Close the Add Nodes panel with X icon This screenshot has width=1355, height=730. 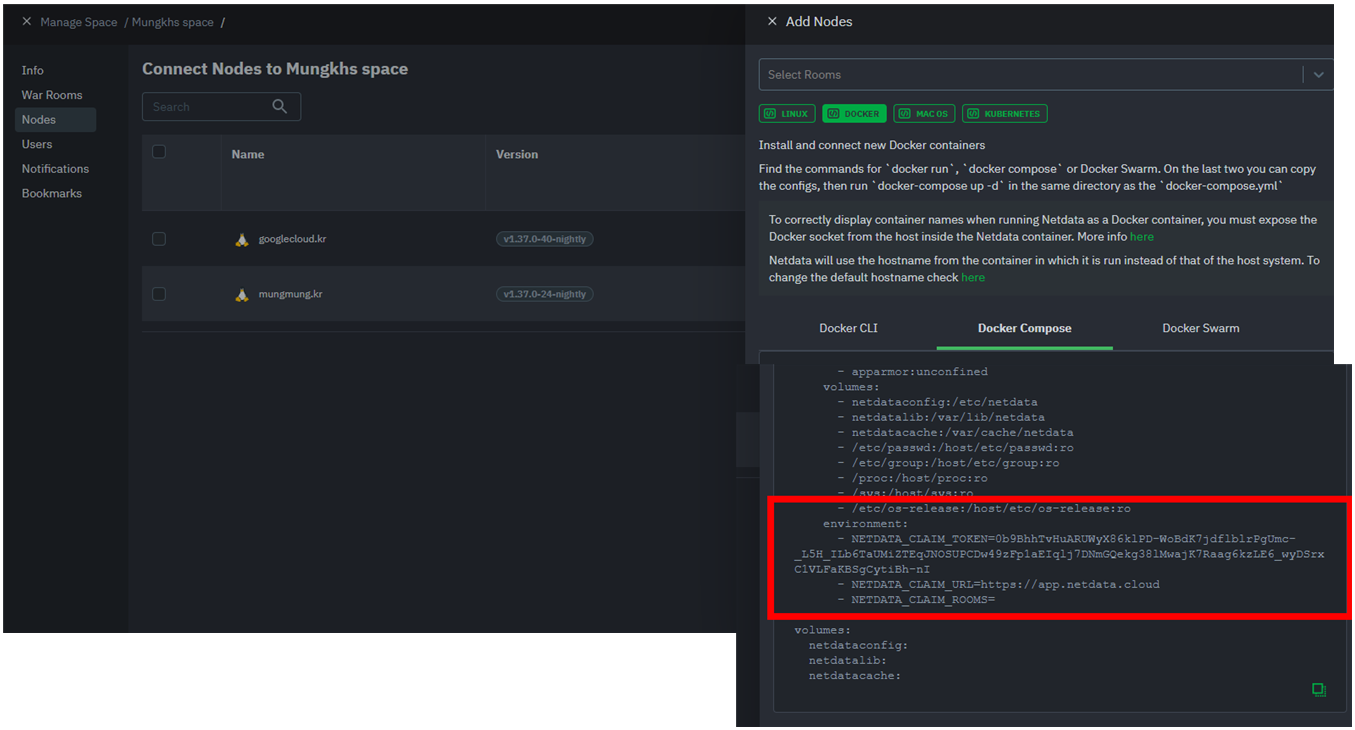coord(772,21)
